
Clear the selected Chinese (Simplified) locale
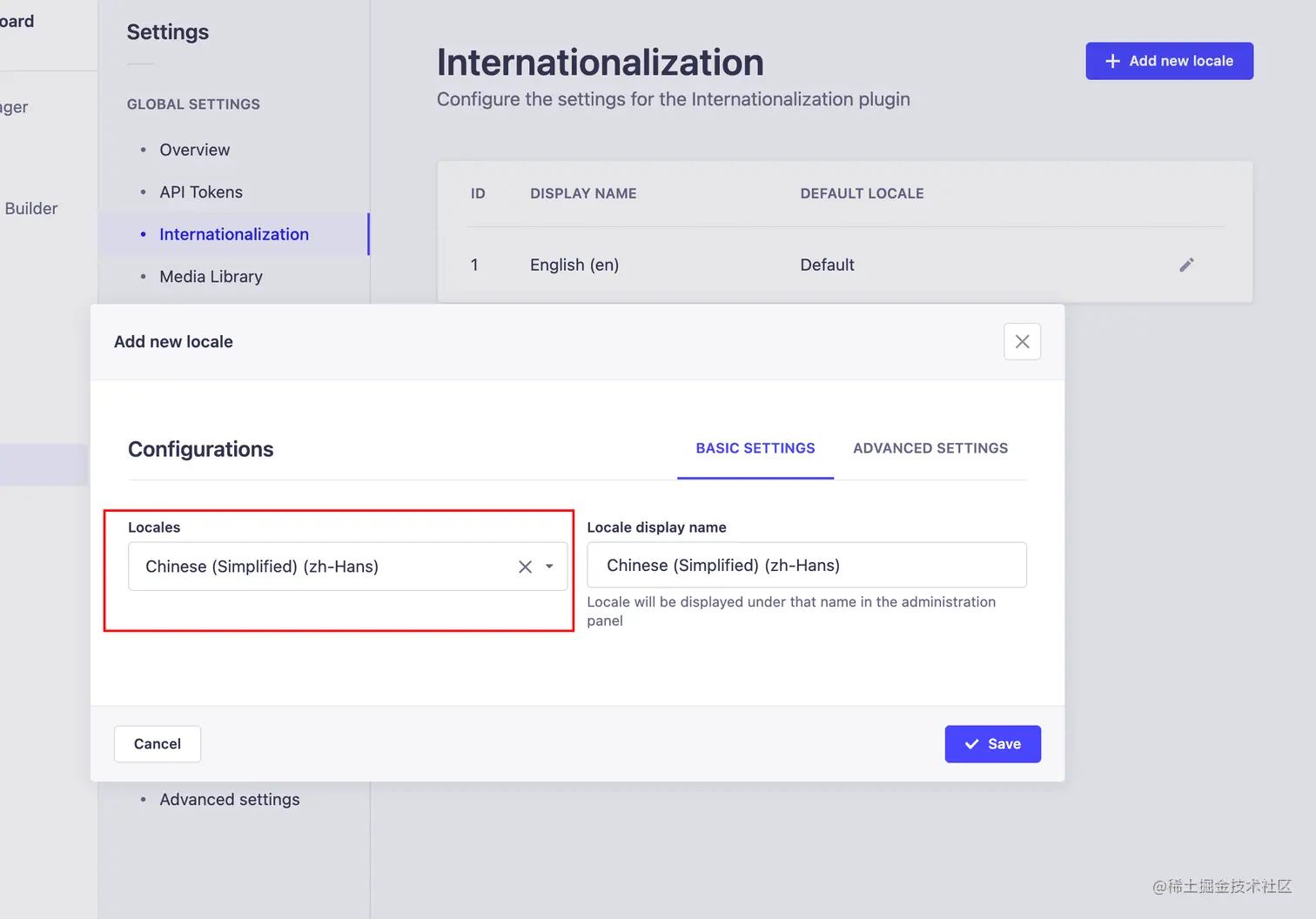(525, 567)
